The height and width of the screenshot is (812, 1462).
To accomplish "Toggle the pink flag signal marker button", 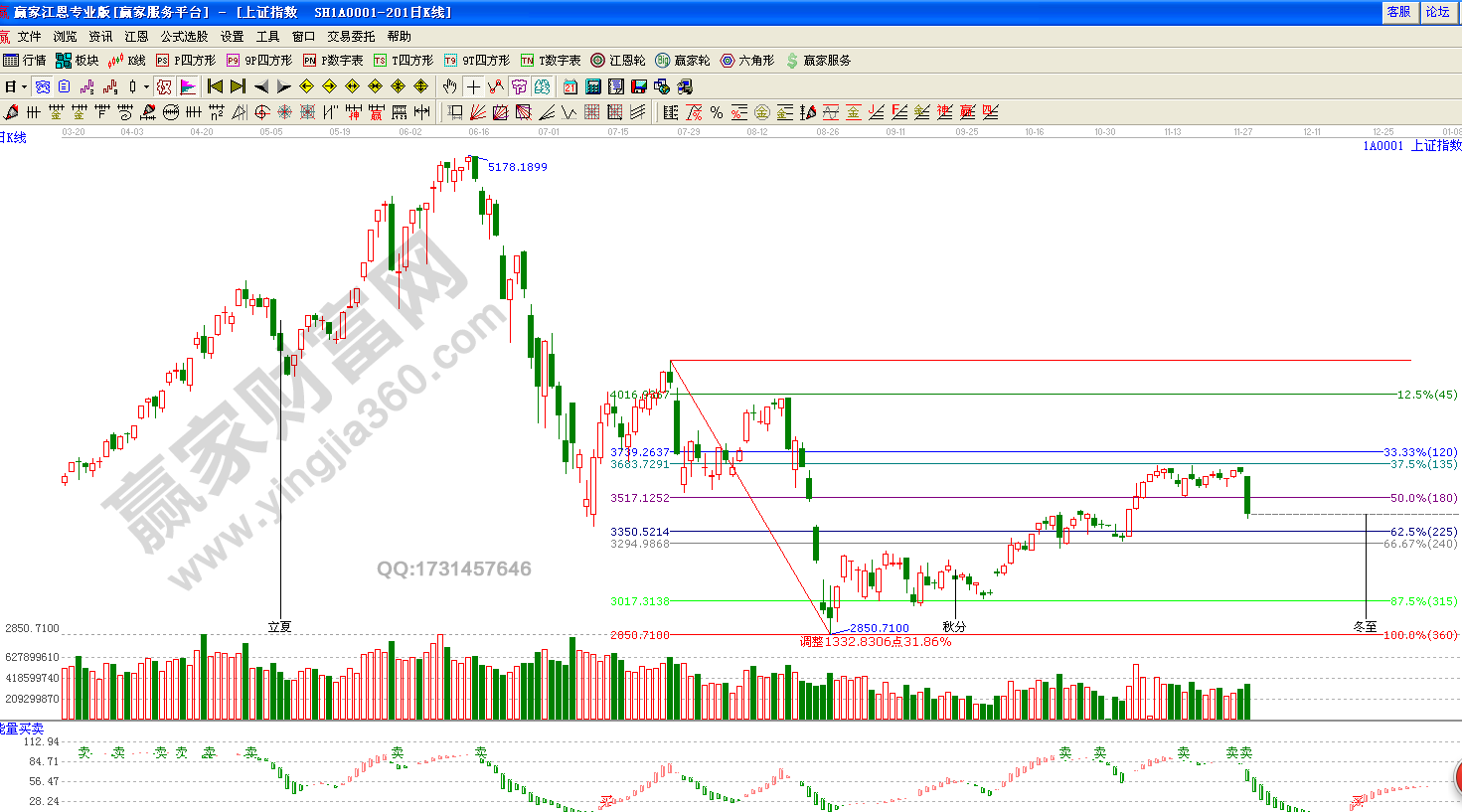I will pyautogui.click(x=188, y=87).
